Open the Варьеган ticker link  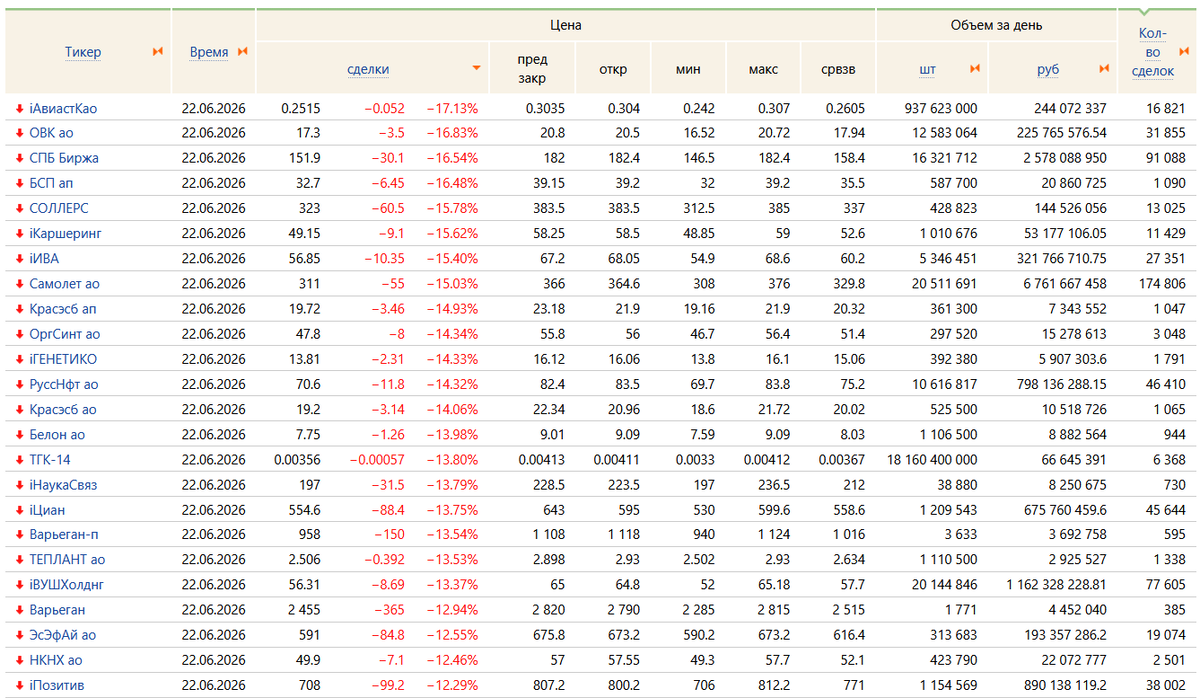pos(57,610)
